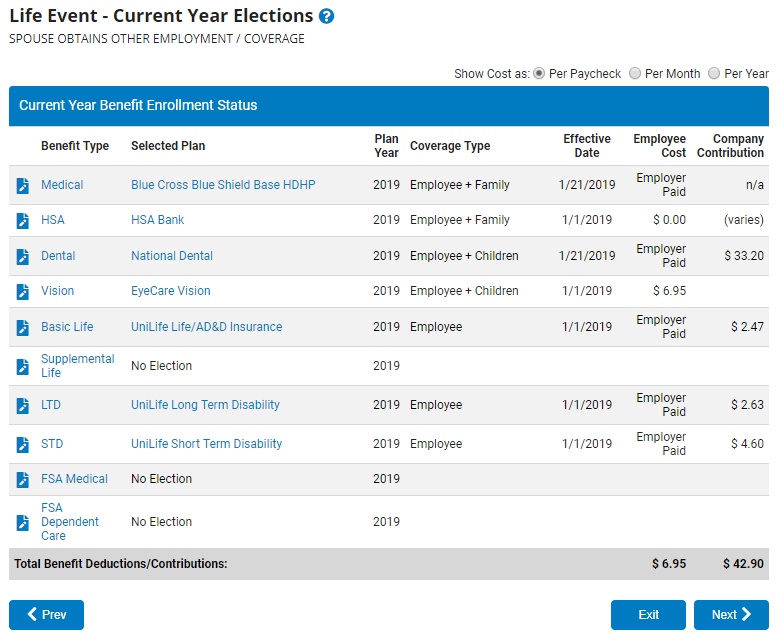Show cost as Per Year

714,74
